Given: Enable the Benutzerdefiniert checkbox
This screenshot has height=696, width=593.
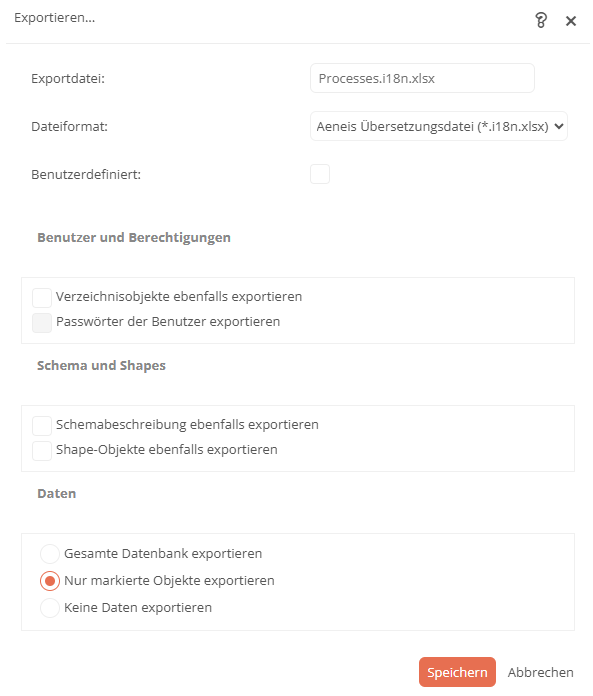Looking at the screenshot, I should 320,174.
